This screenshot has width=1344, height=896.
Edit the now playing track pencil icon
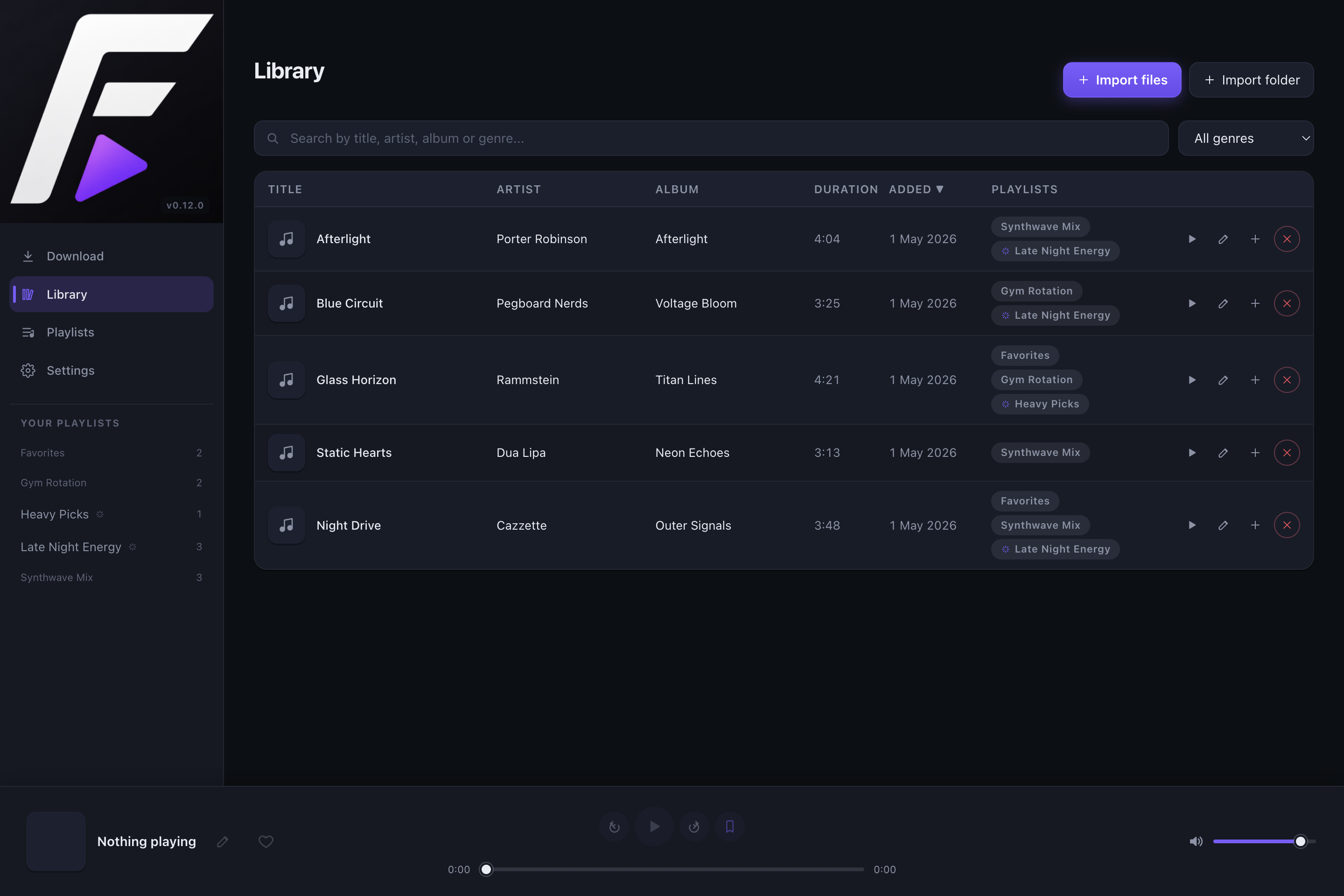(223, 842)
